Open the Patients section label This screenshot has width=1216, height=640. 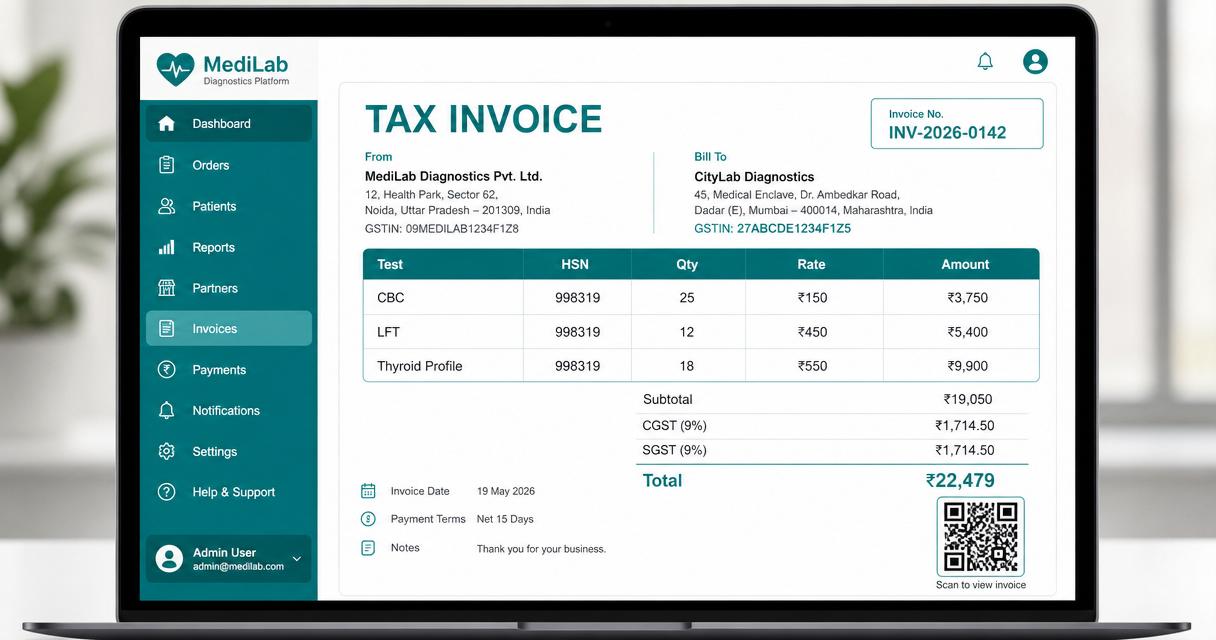point(214,206)
